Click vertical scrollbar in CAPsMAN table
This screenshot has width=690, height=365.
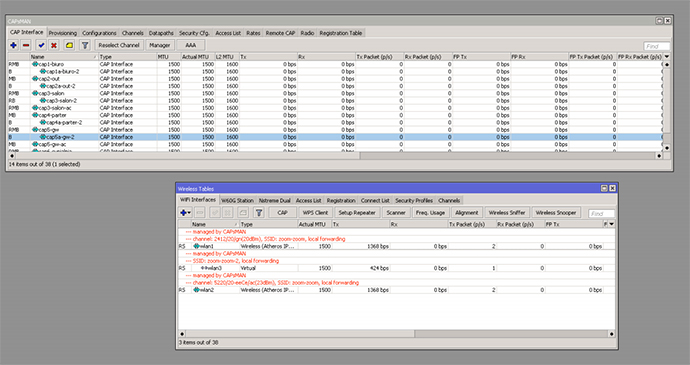[x=667, y=106]
